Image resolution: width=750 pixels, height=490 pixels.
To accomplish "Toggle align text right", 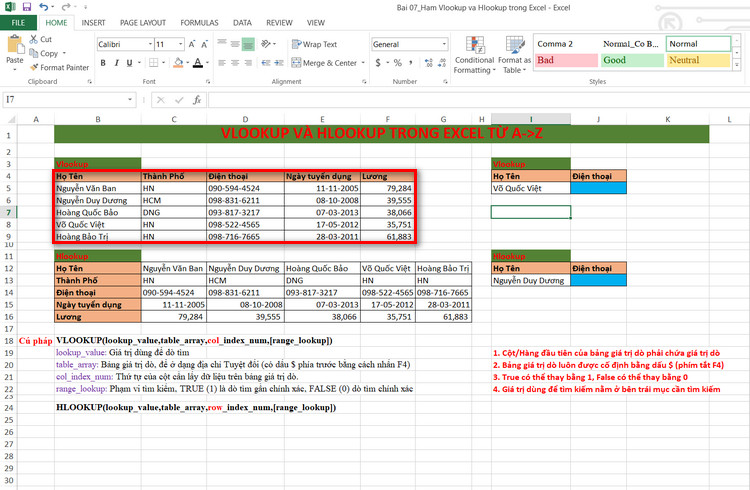I will 248,63.
